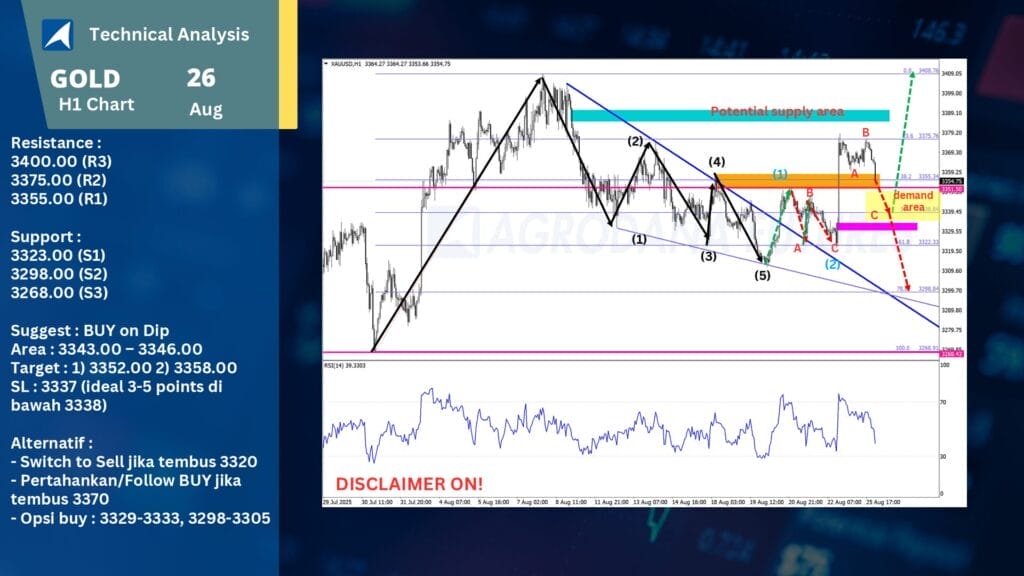Click the orange resistance zone rectangle

point(796,179)
